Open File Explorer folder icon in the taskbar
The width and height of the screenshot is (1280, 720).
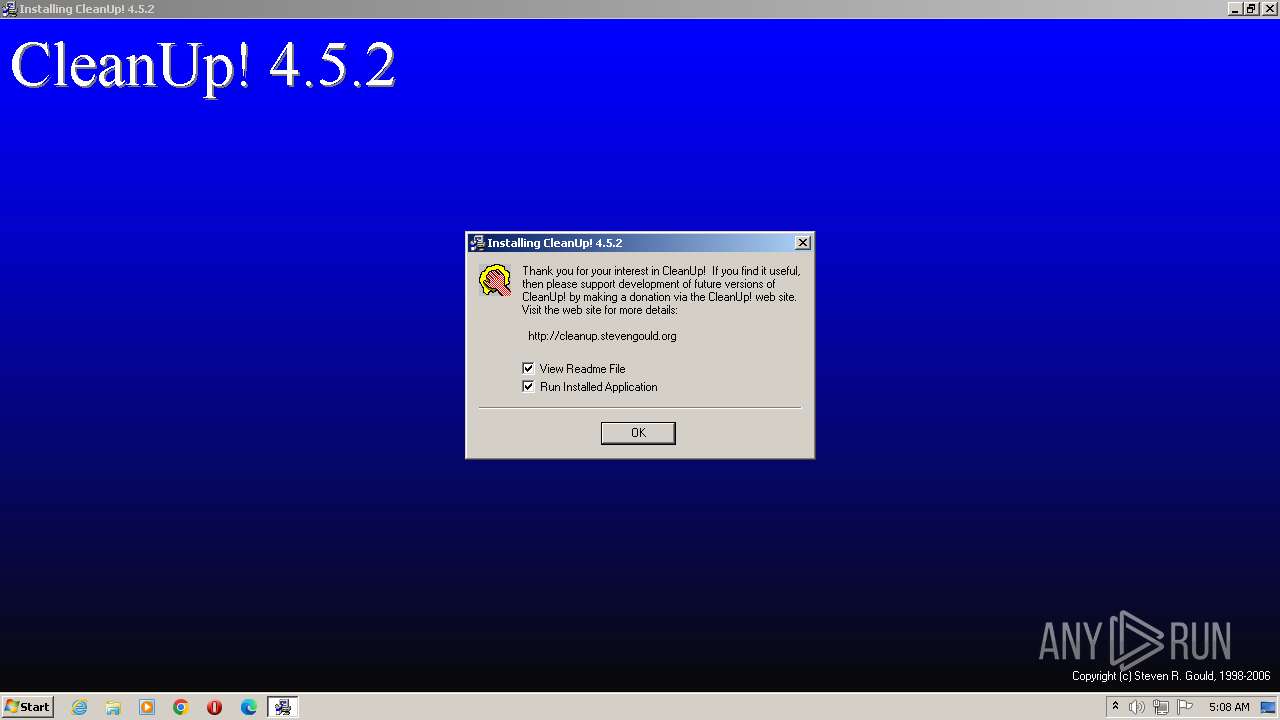(x=113, y=707)
